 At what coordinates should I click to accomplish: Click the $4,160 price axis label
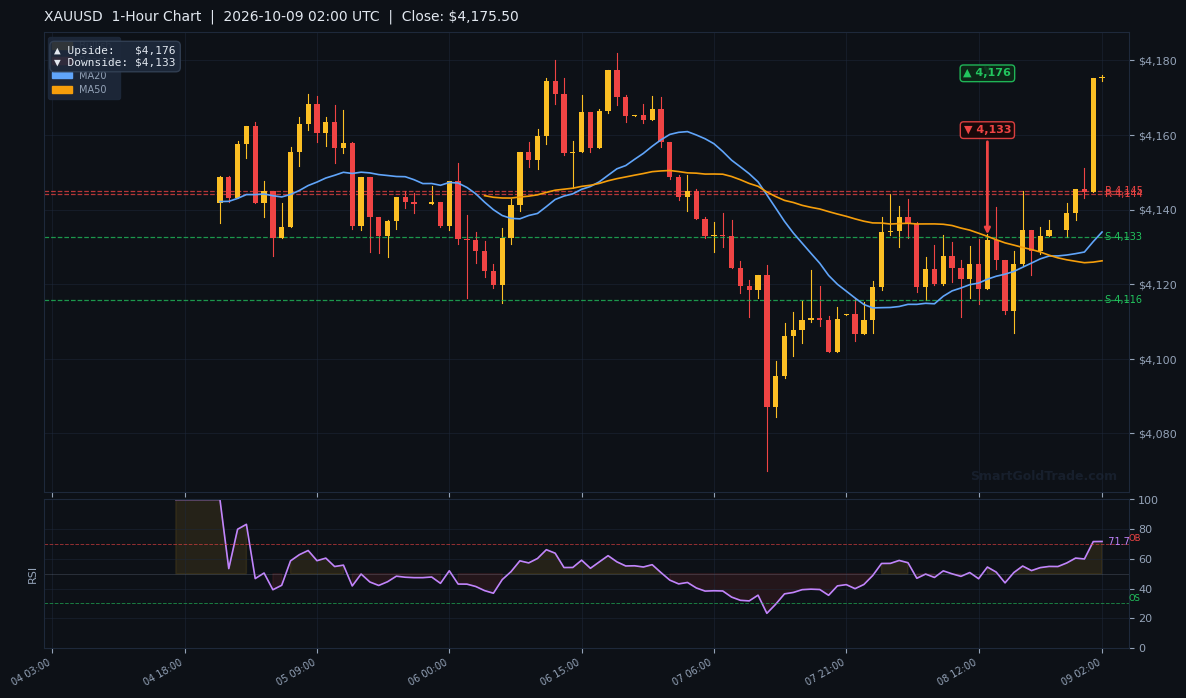tap(1157, 136)
